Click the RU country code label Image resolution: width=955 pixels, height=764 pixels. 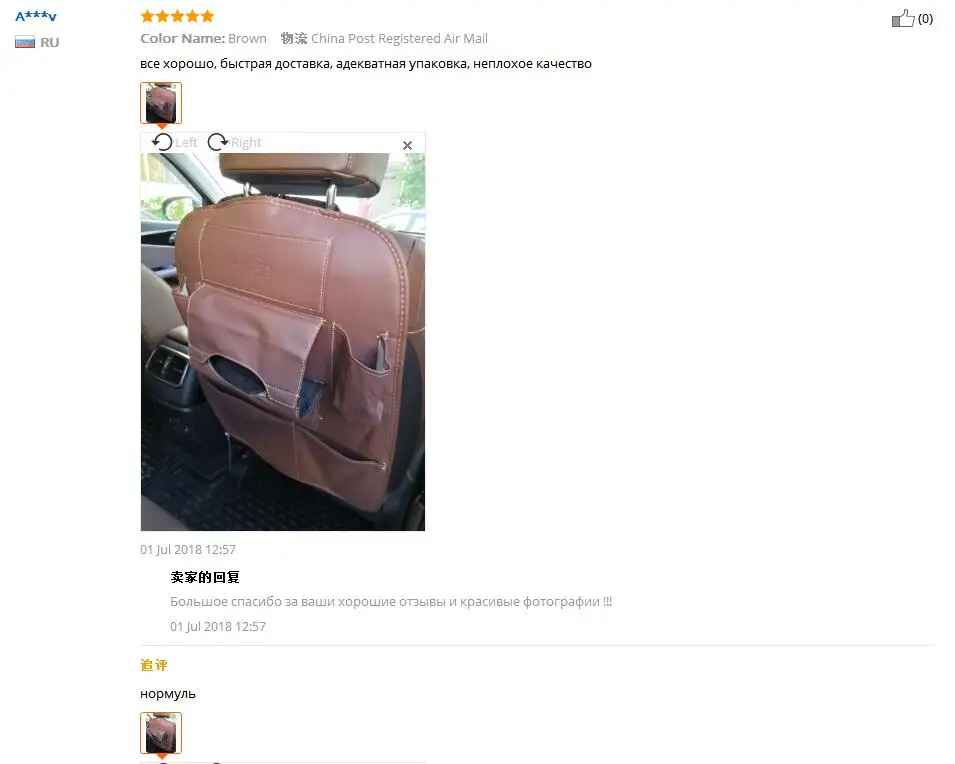(50, 43)
